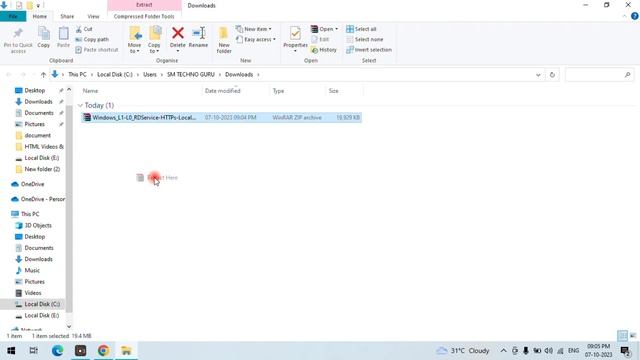Open the notification center icon
The width and height of the screenshot is (640, 360).
[x=624, y=351]
